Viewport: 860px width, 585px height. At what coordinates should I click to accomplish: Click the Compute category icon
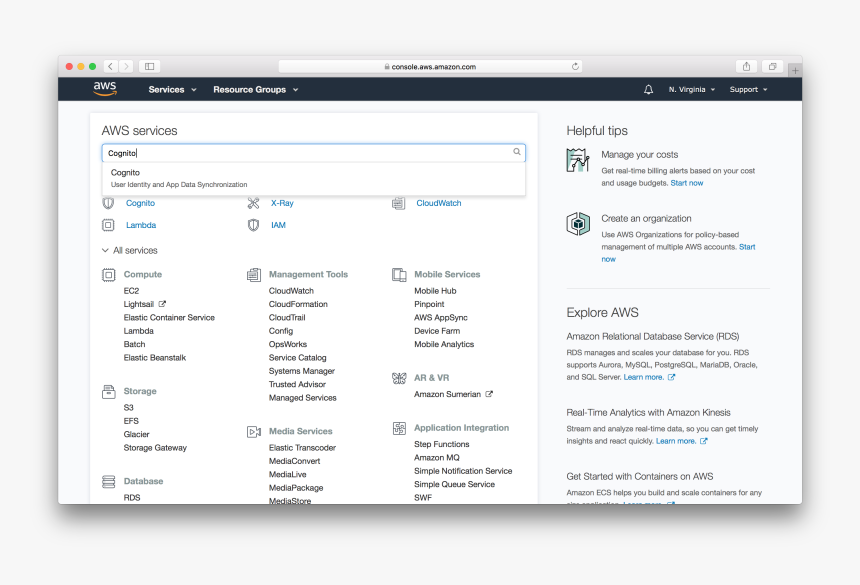(109, 275)
